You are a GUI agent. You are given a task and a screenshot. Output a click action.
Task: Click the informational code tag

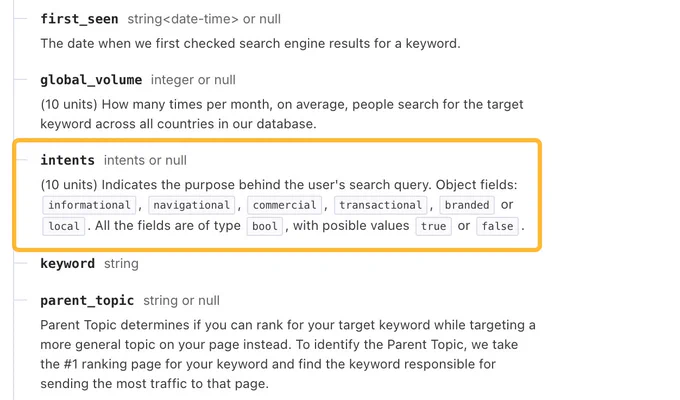(89, 205)
